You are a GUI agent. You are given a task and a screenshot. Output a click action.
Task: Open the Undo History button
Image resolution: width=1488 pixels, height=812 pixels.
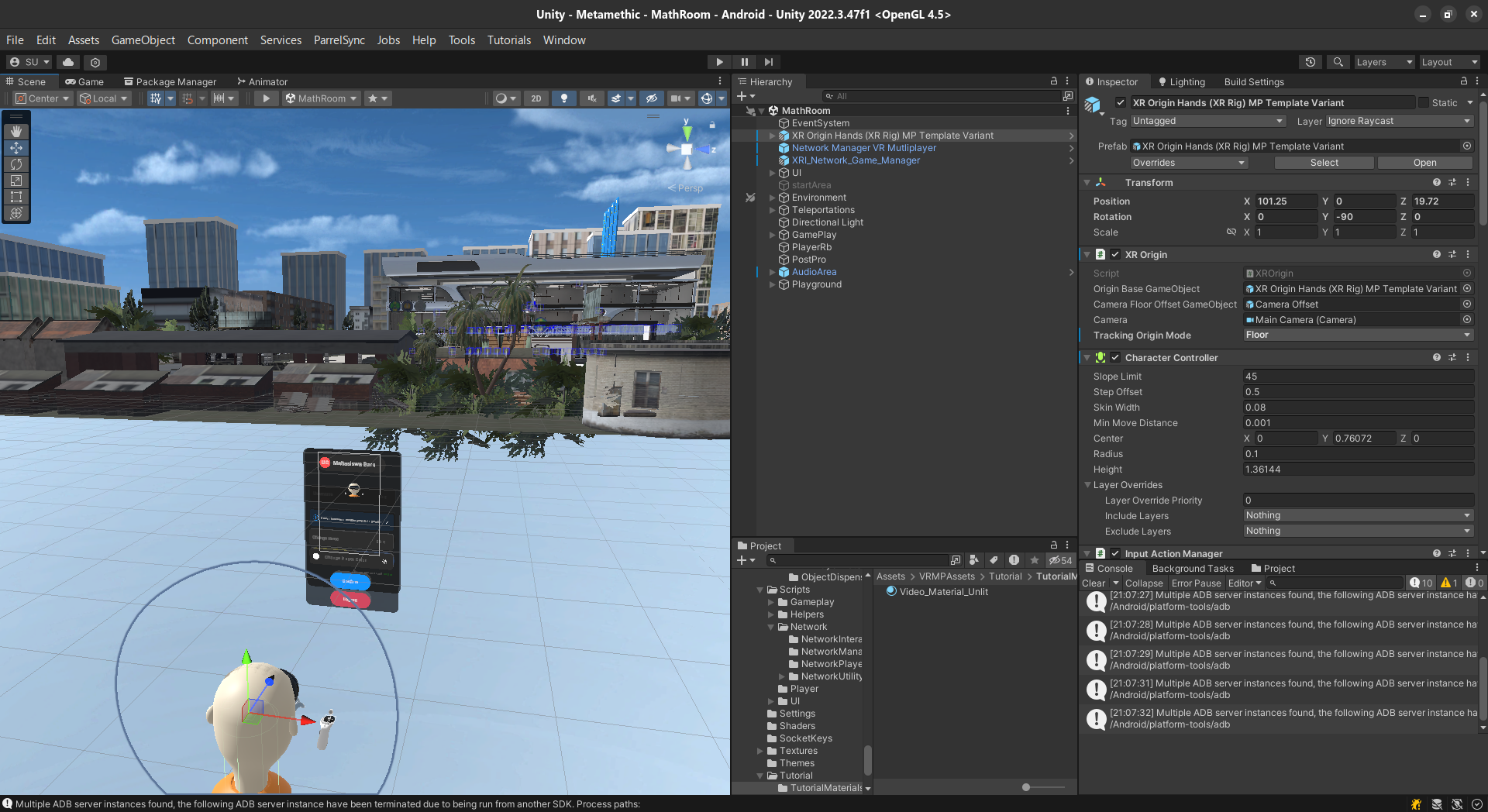coord(1310,62)
